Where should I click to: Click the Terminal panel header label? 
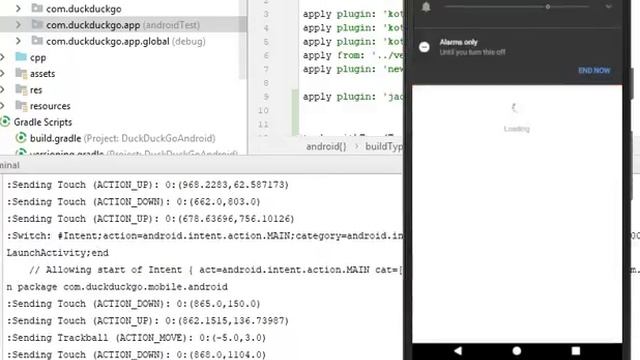9,165
